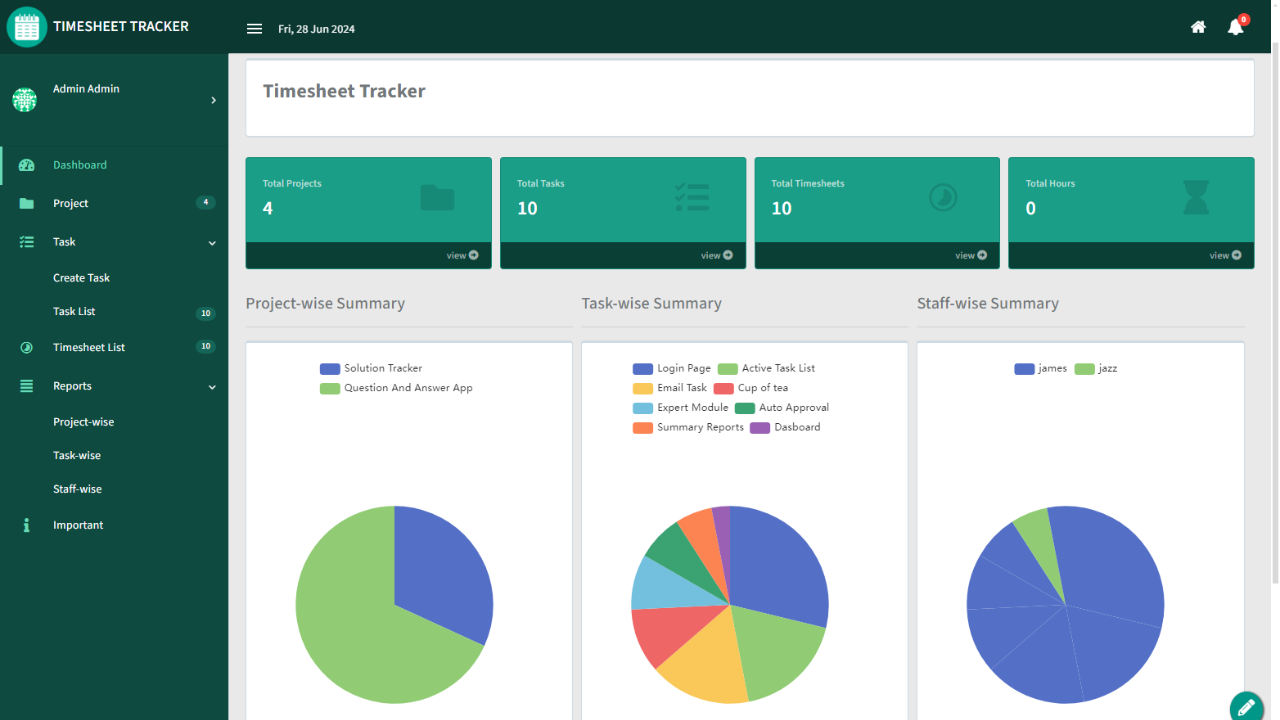Click the Email Task yellow color swatch
The height and width of the screenshot is (720, 1280).
pos(642,388)
